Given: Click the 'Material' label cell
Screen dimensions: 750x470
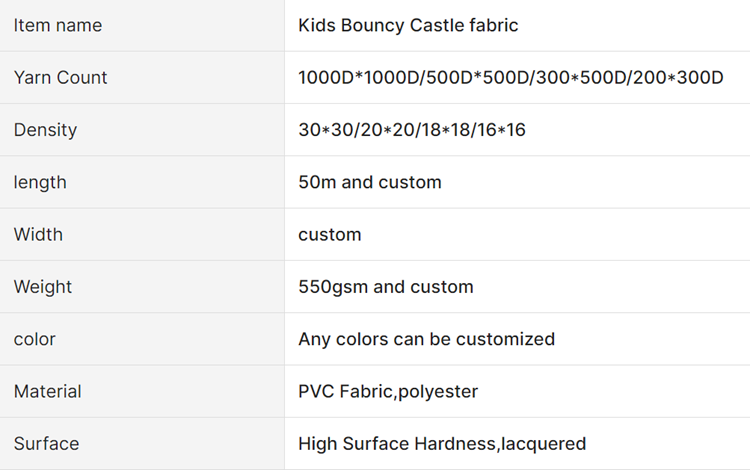Looking at the screenshot, I should click(48, 391).
